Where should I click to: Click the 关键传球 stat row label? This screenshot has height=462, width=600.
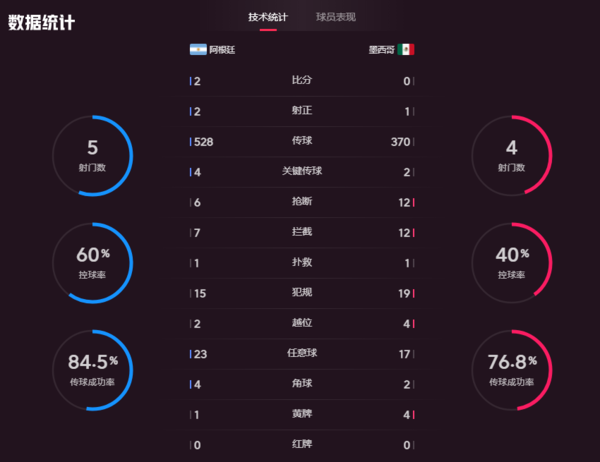coord(301,172)
